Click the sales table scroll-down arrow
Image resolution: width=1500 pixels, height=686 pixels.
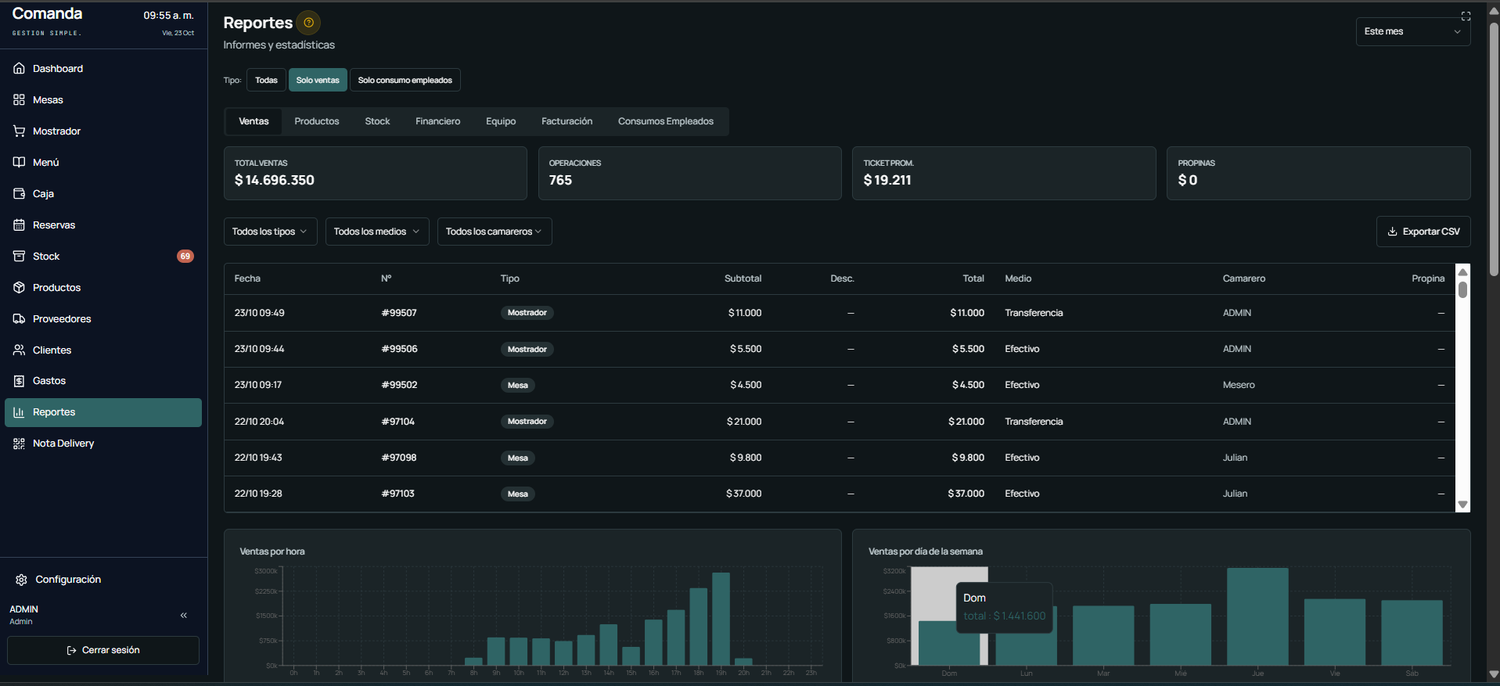click(x=1462, y=505)
